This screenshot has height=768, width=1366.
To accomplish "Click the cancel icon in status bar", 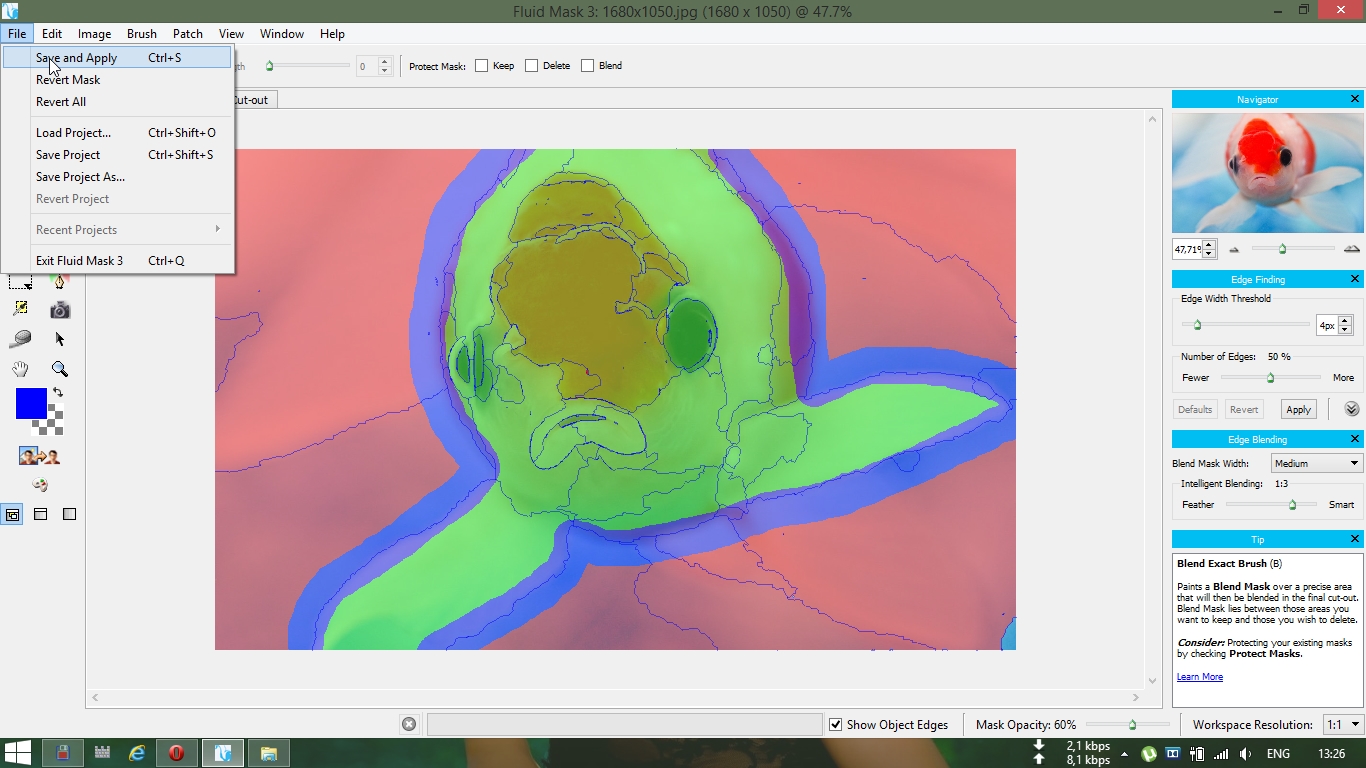I will coord(409,724).
